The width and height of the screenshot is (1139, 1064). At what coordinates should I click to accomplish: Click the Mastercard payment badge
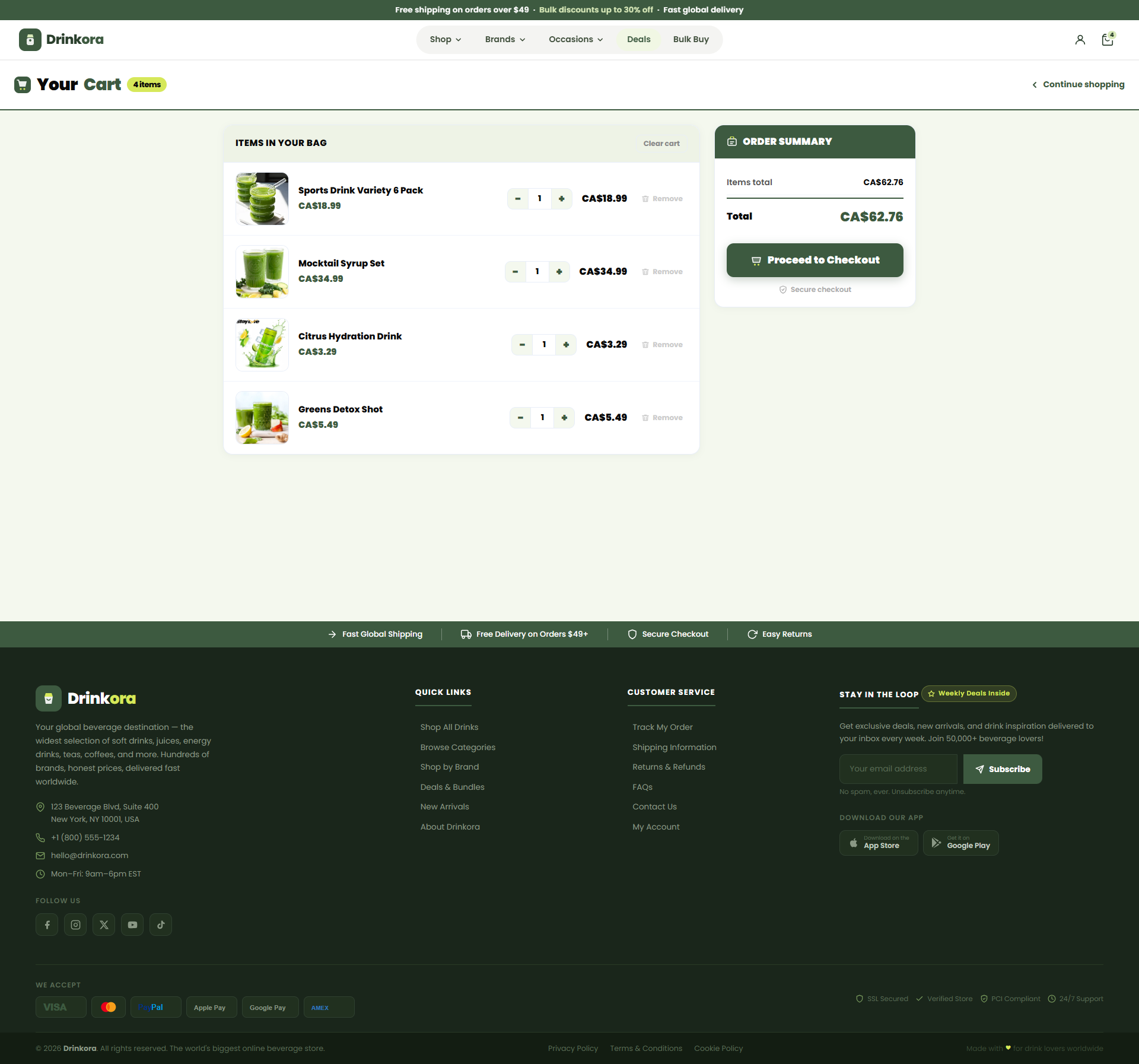[109, 1007]
